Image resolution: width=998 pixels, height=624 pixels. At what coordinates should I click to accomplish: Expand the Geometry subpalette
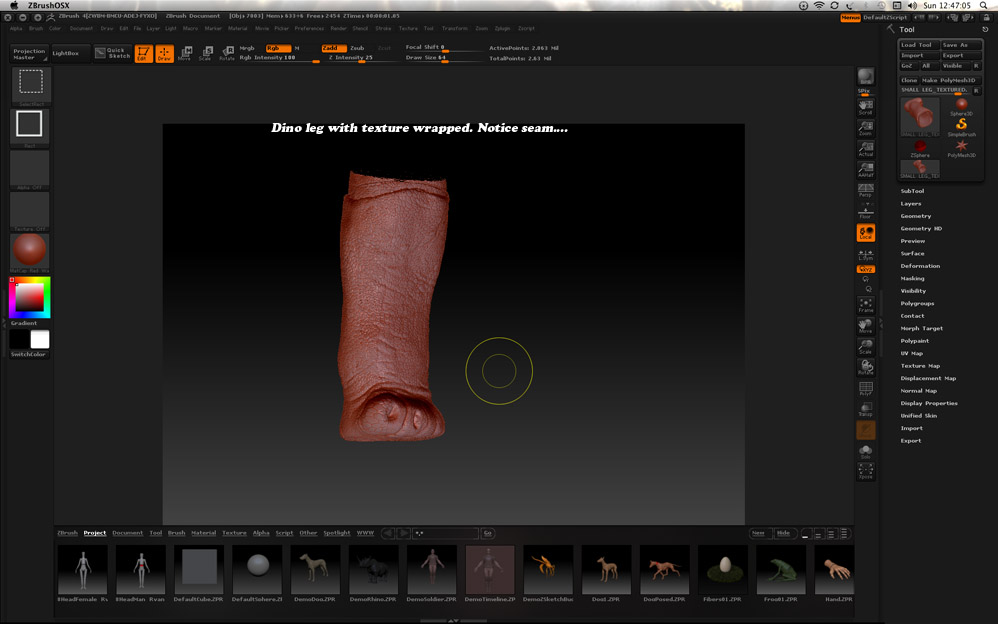coord(916,216)
